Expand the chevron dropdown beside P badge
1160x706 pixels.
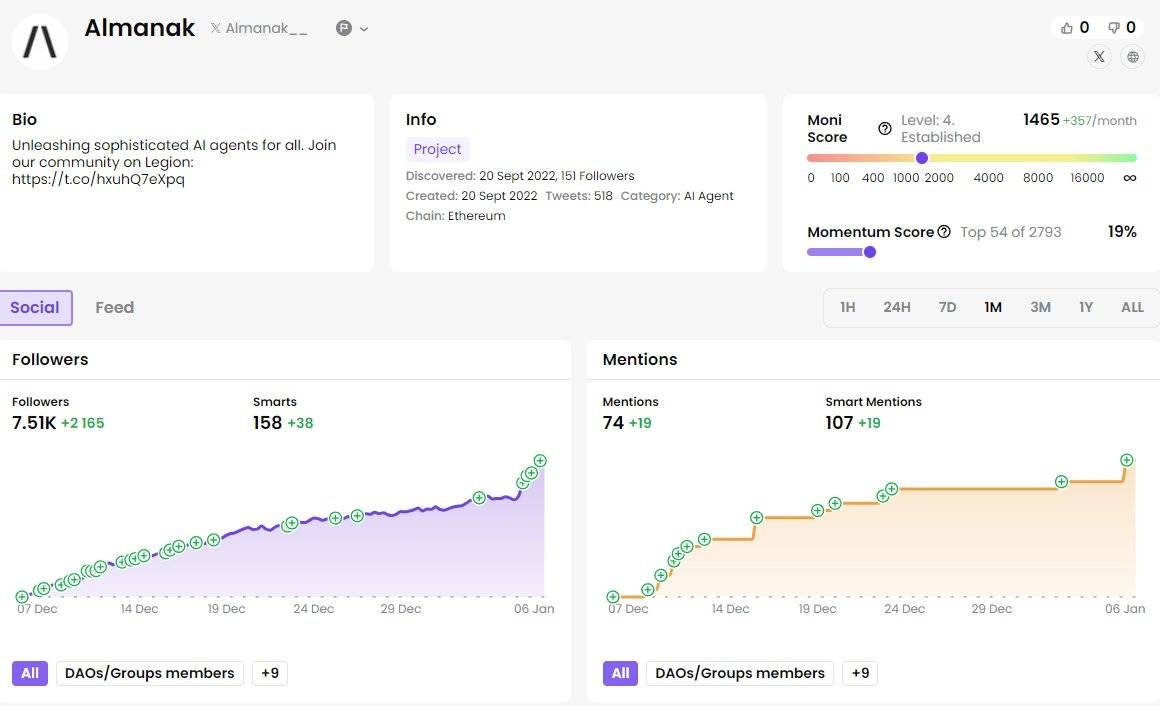tap(364, 29)
